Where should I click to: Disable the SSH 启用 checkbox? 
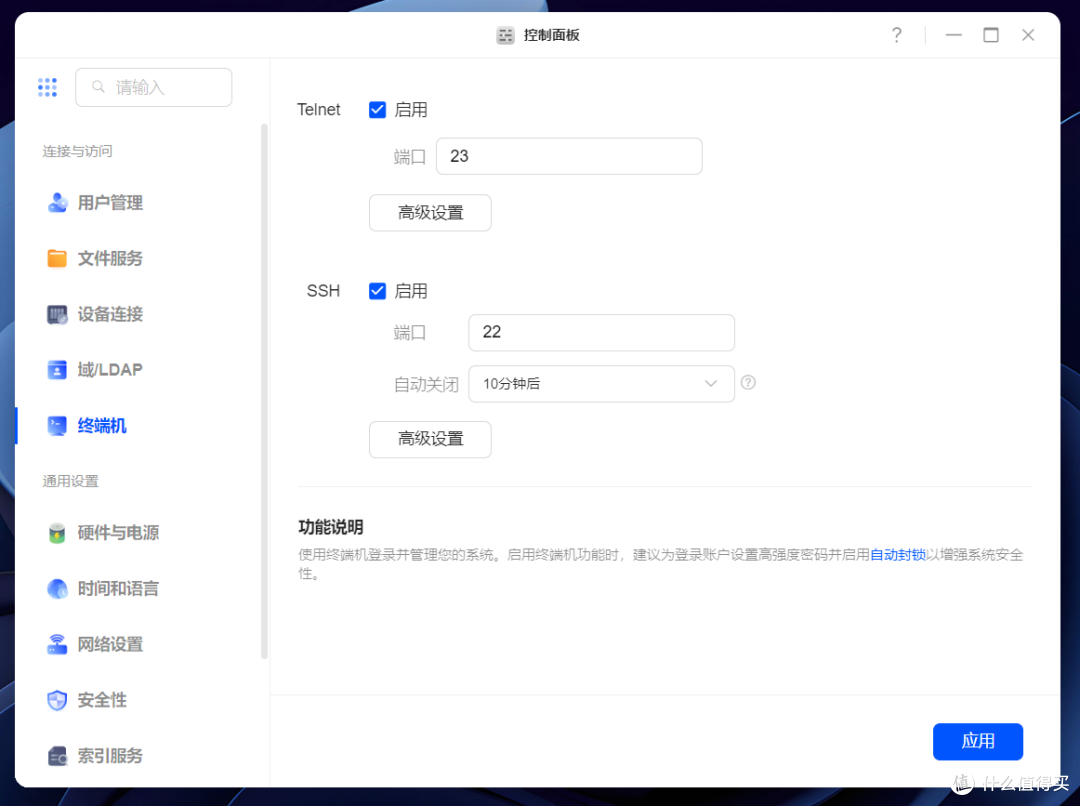377,291
